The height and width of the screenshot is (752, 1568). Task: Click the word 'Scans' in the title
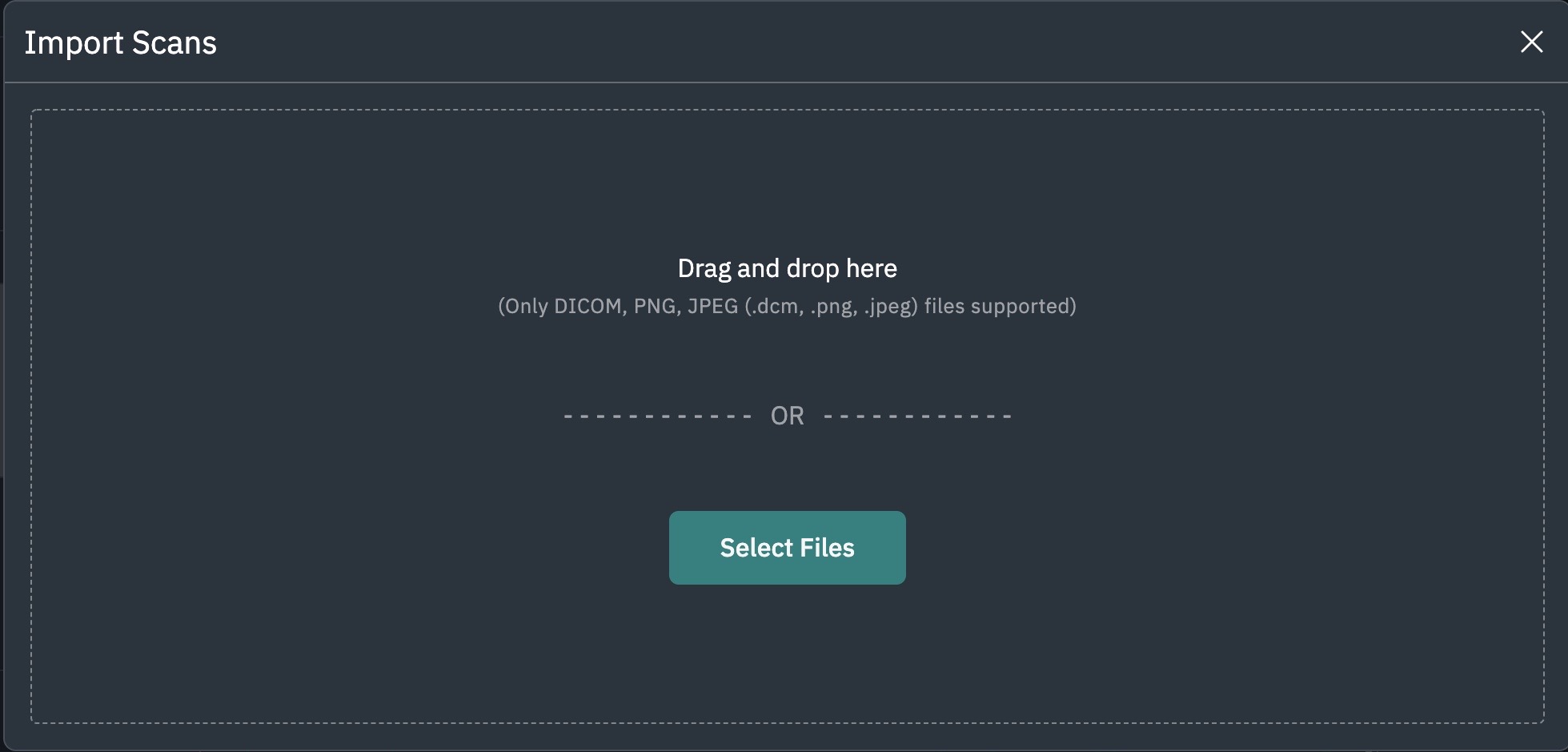click(x=174, y=42)
